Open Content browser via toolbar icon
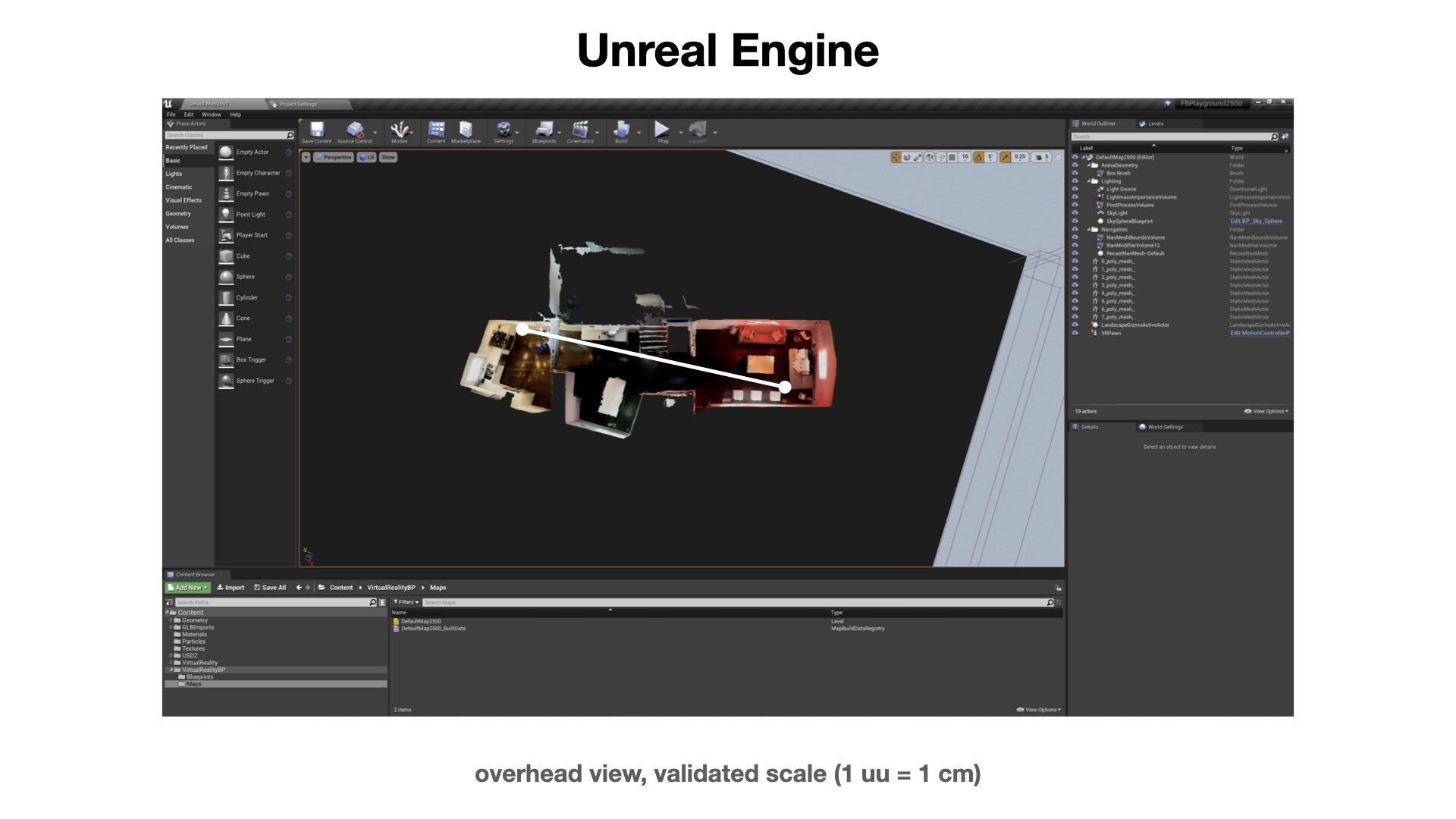 [x=436, y=131]
